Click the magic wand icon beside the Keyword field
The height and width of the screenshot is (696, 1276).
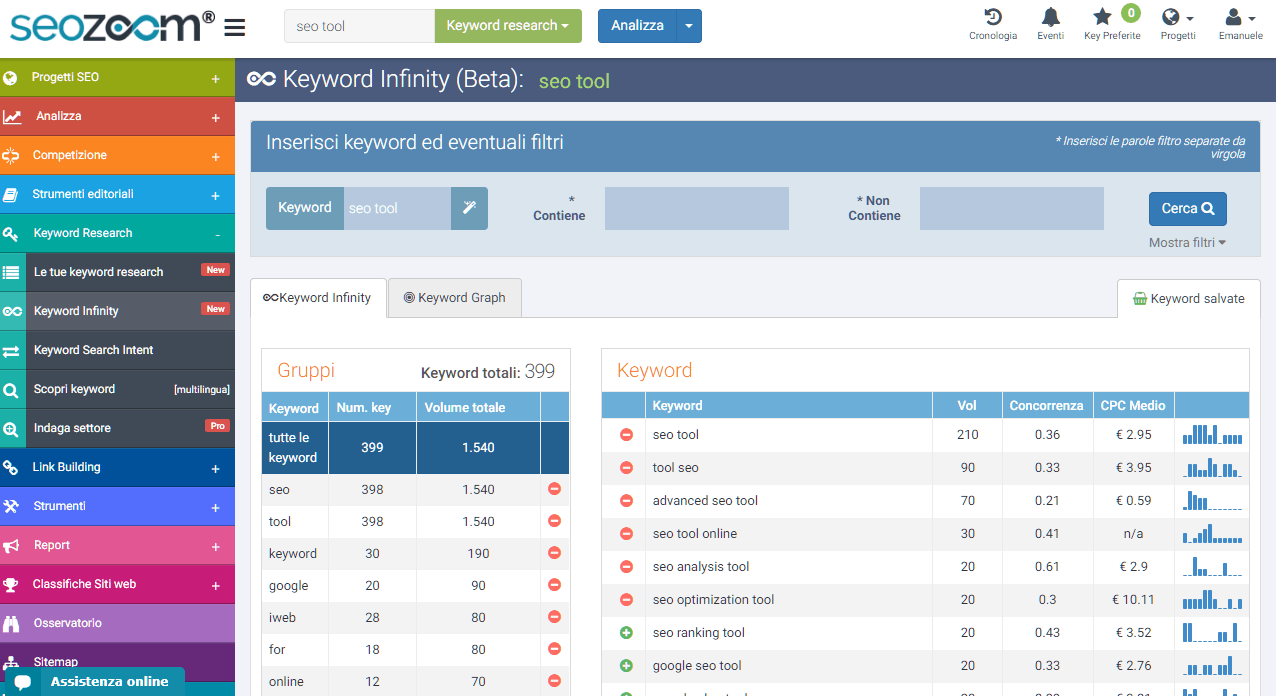pos(469,207)
